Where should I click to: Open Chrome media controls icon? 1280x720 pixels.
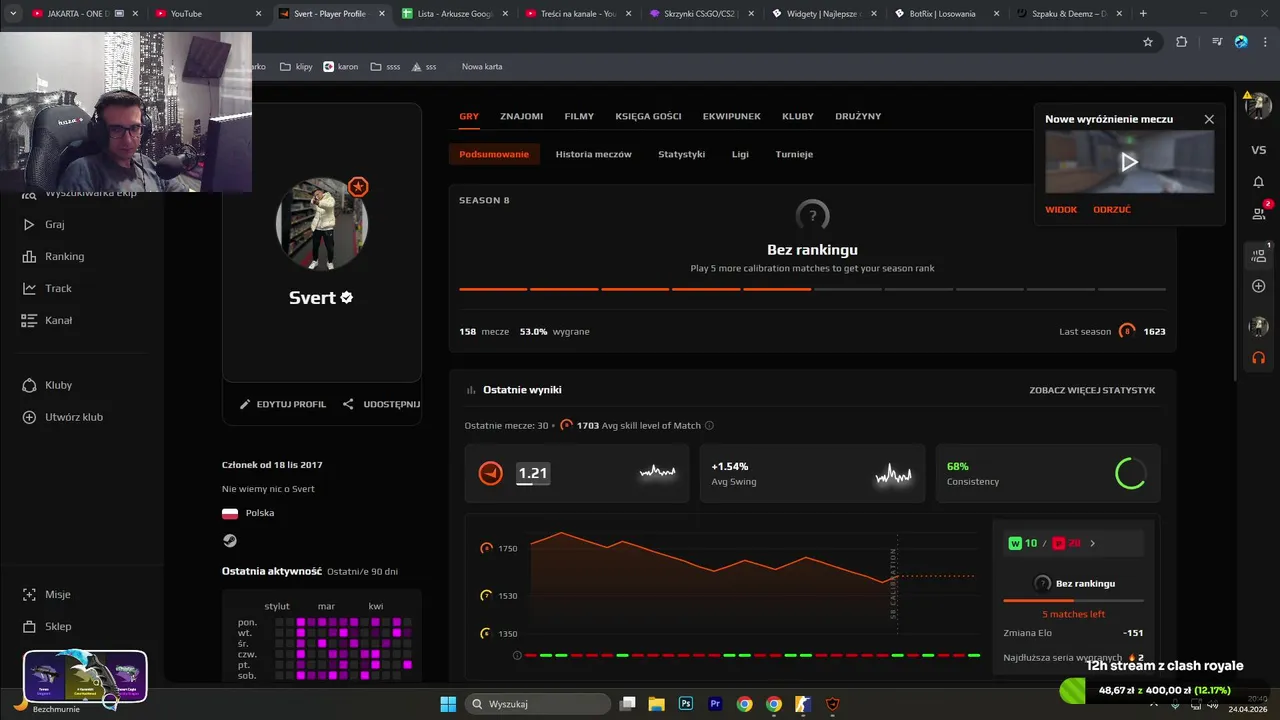(1216, 42)
